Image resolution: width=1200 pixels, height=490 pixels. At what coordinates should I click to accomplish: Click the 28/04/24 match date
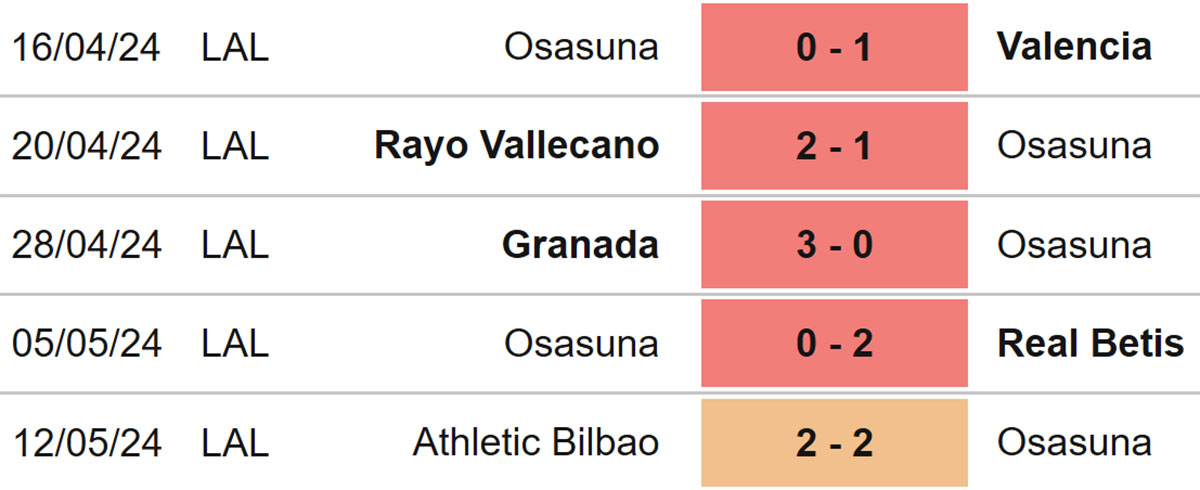click(x=86, y=245)
